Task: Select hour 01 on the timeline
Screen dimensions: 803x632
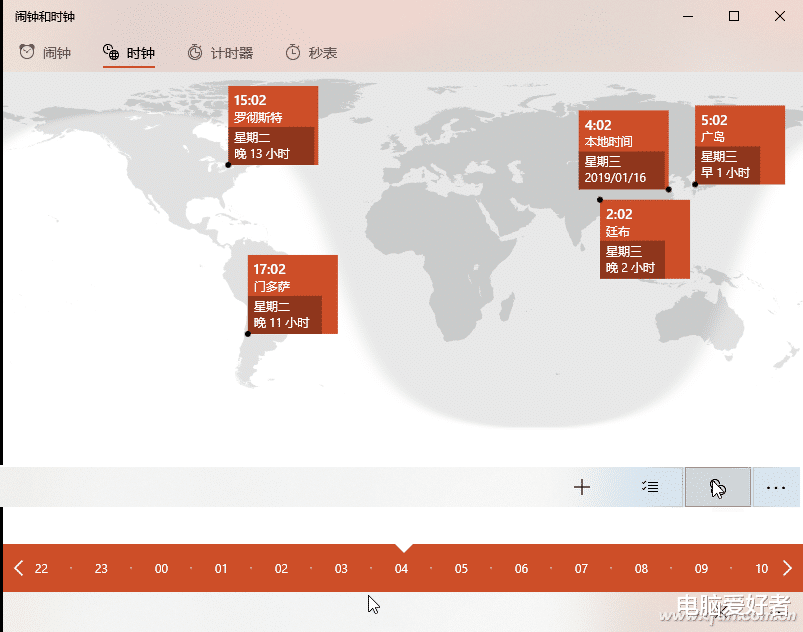Action: (221, 568)
